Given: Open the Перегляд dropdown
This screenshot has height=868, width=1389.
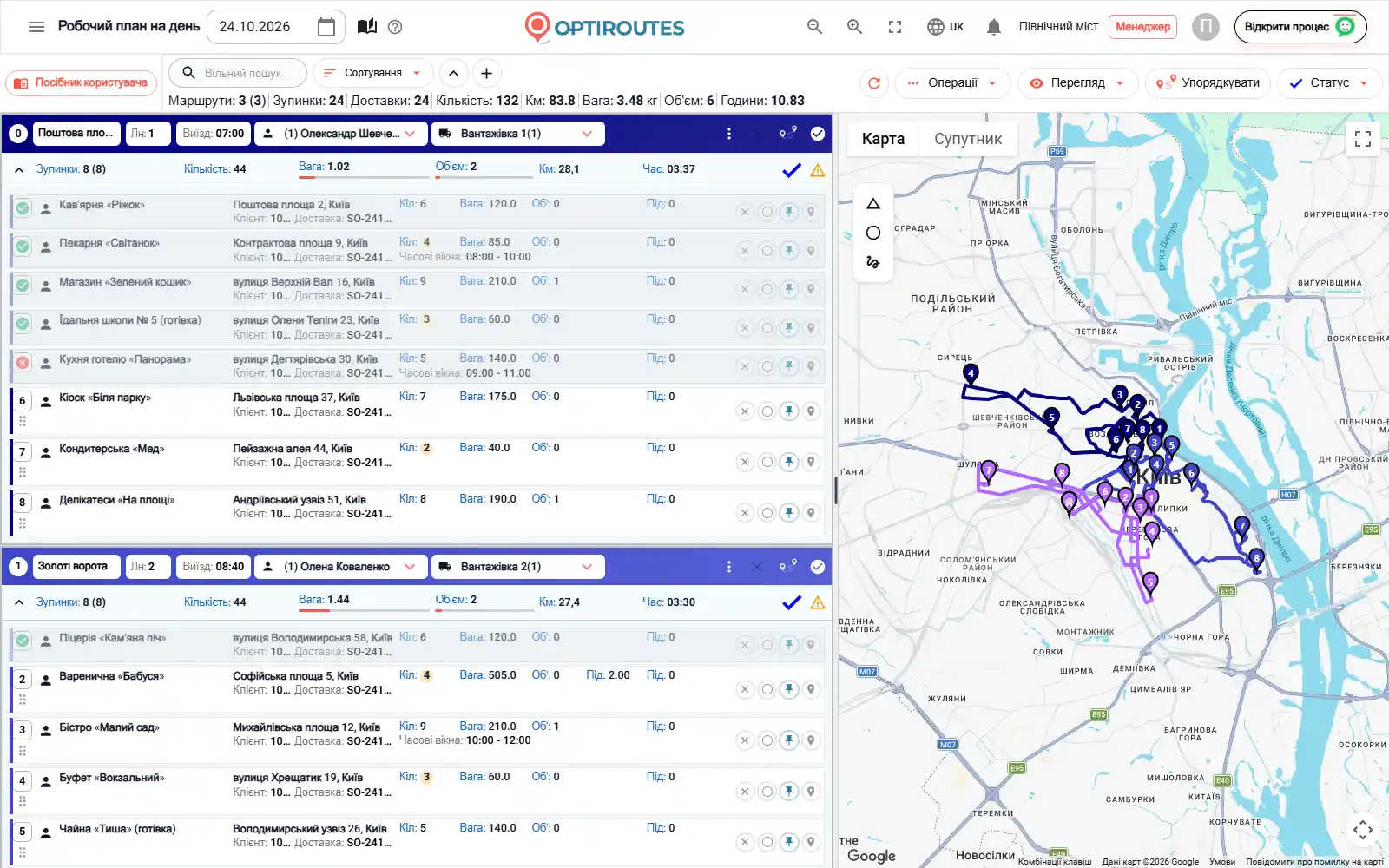Looking at the screenshot, I should (x=1076, y=83).
